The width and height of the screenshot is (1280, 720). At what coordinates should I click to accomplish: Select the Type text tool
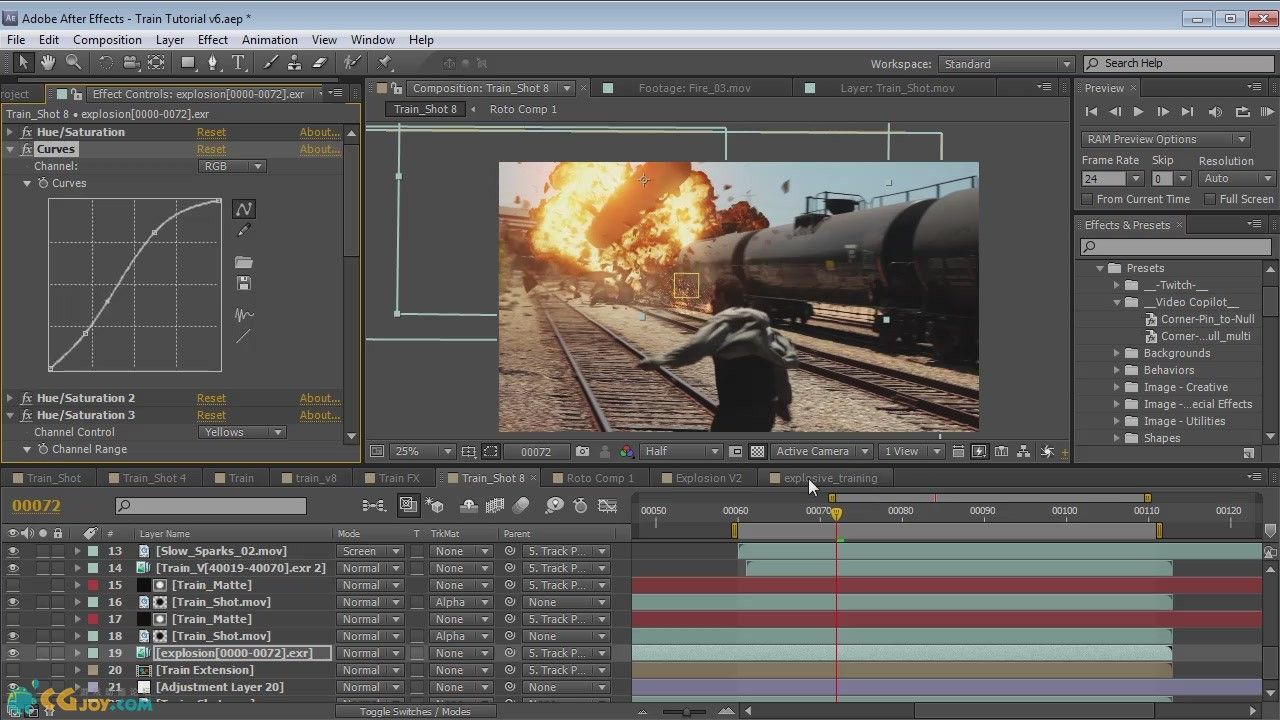(238, 63)
